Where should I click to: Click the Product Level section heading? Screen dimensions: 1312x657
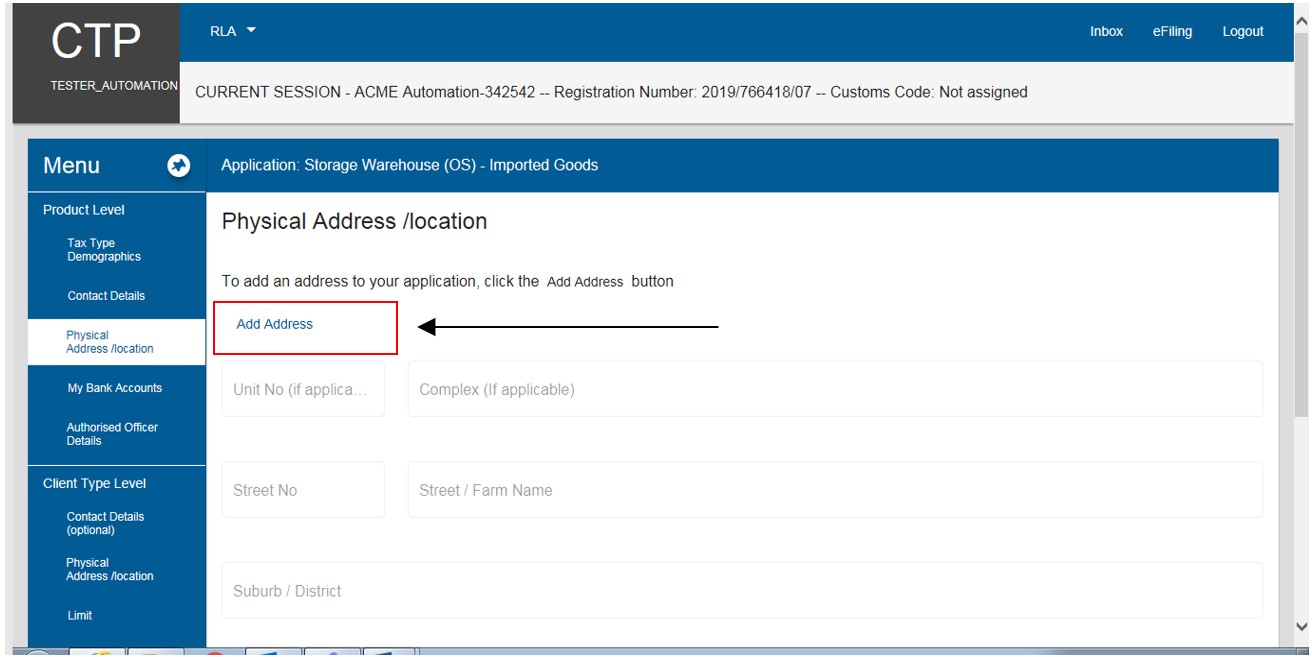(x=84, y=210)
